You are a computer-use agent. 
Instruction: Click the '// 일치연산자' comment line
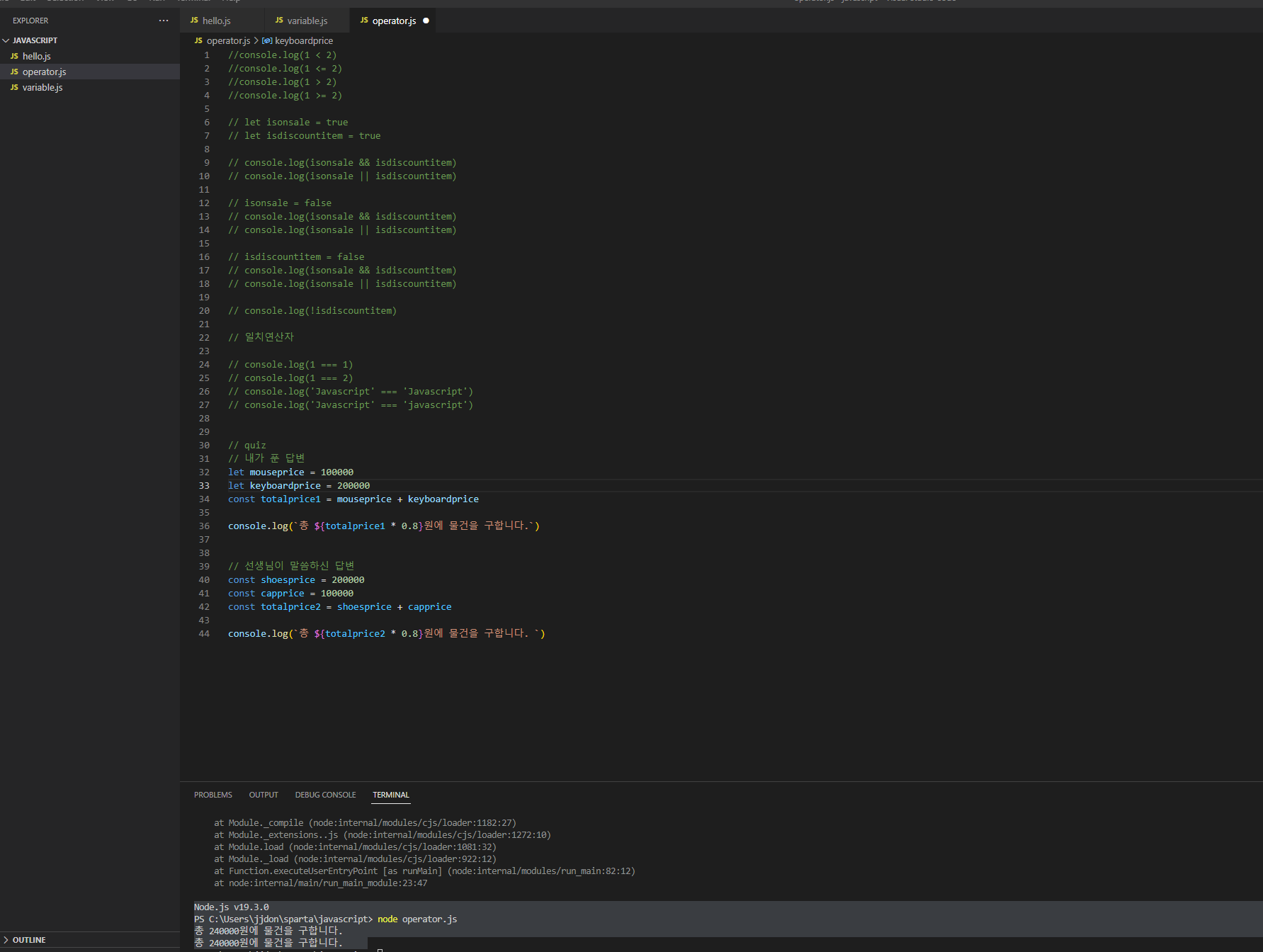coord(261,338)
